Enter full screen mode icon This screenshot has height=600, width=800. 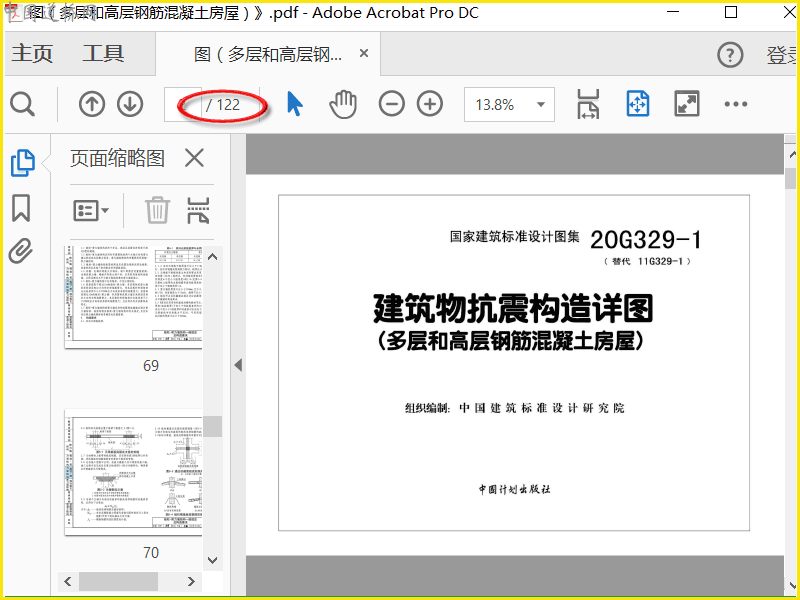click(x=687, y=104)
